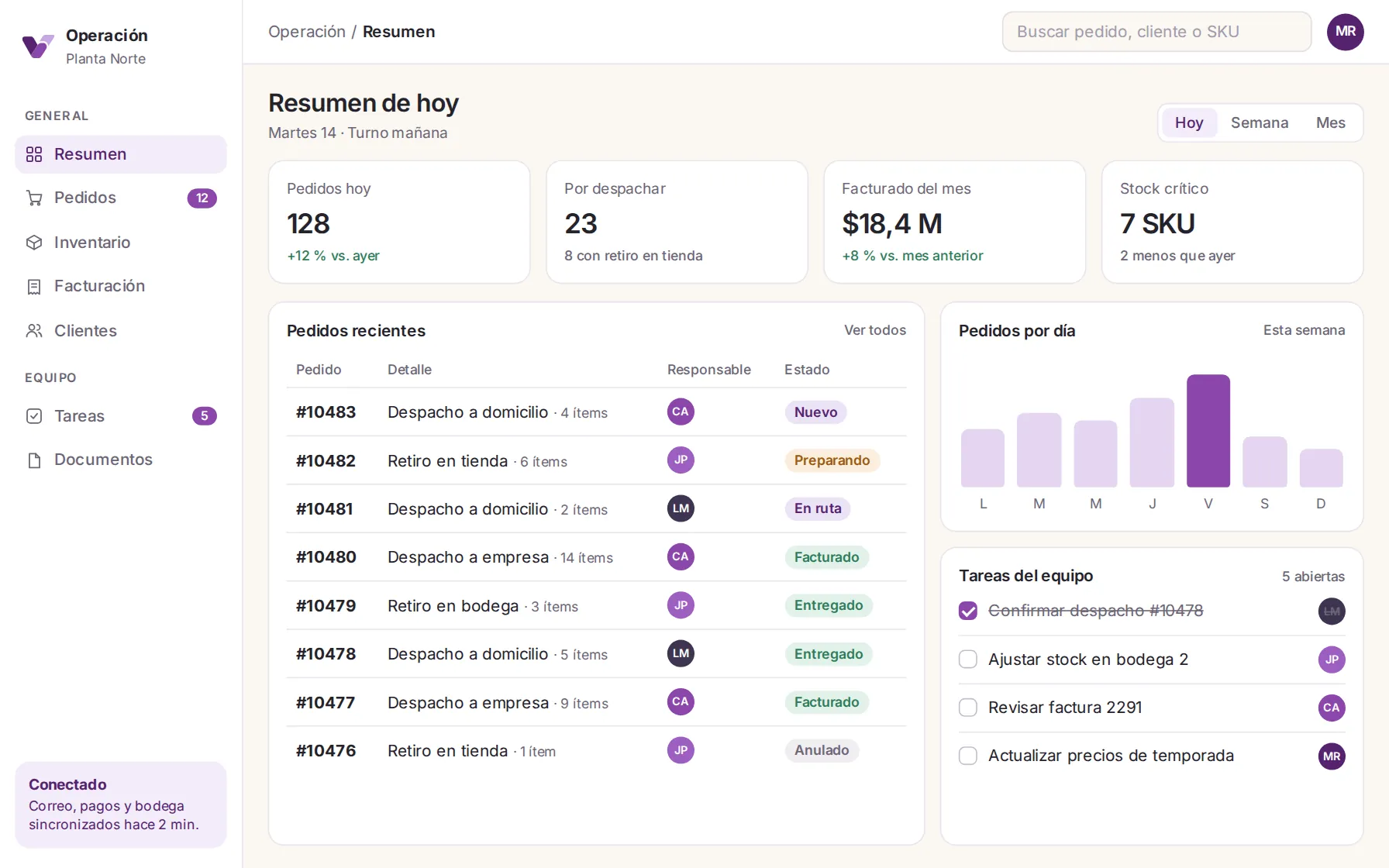Open Ver todos in Pedidos recientes
1389x868 pixels.
coord(875,330)
